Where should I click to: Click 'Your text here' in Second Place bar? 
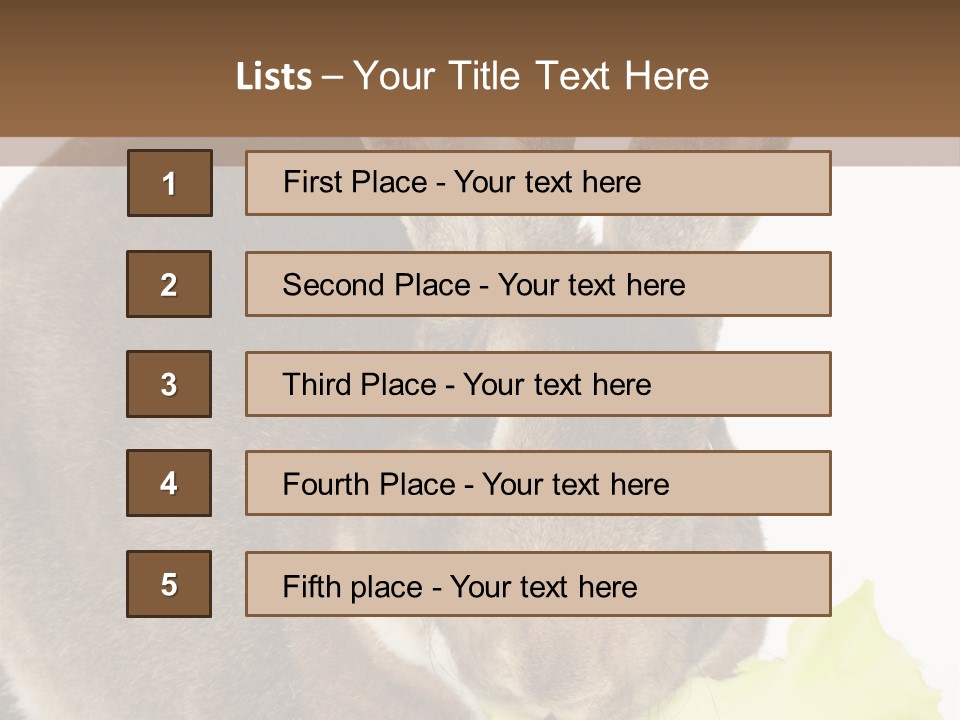coord(591,285)
